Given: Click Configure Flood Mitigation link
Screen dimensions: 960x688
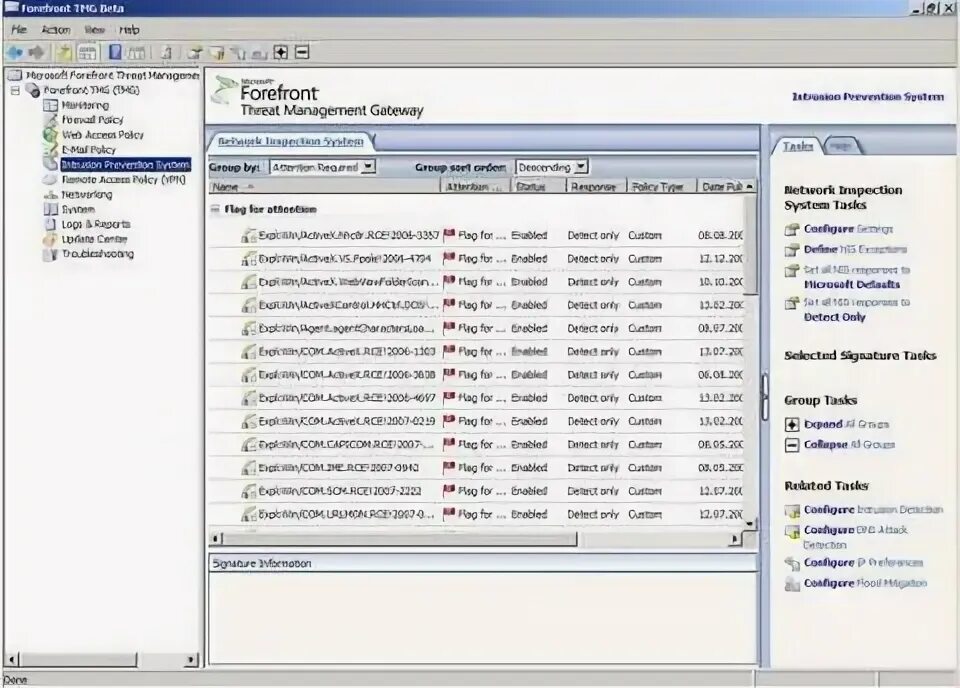Looking at the screenshot, I should [865, 583].
